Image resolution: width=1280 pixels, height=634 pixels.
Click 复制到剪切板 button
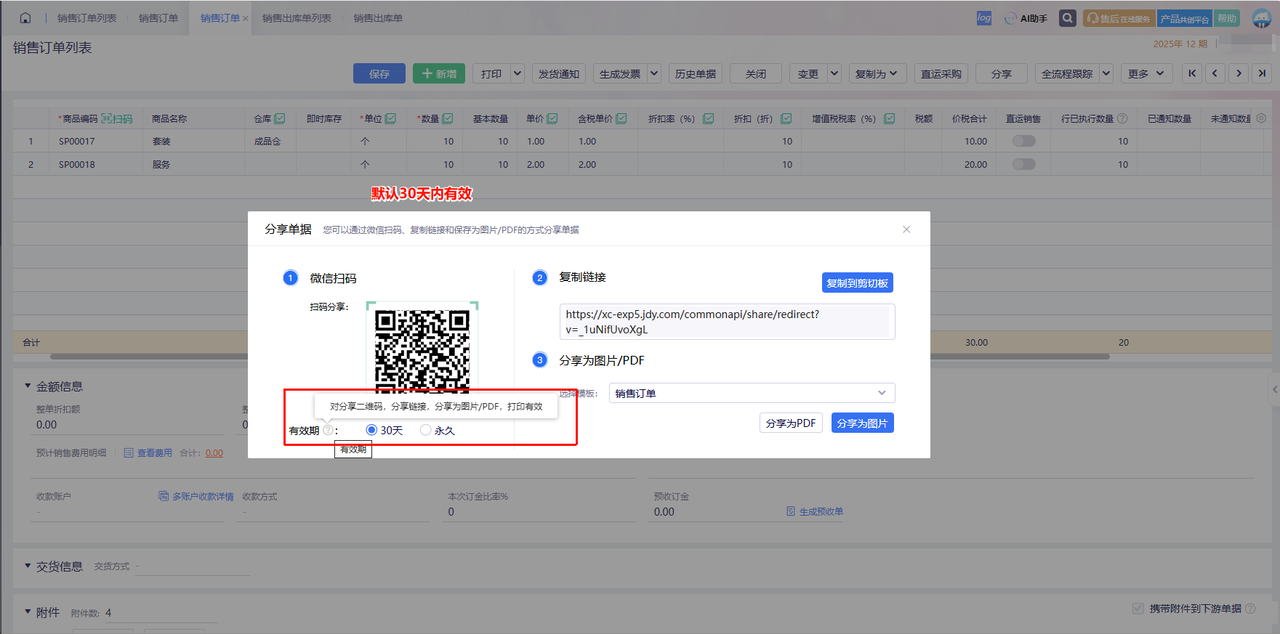pos(857,283)
